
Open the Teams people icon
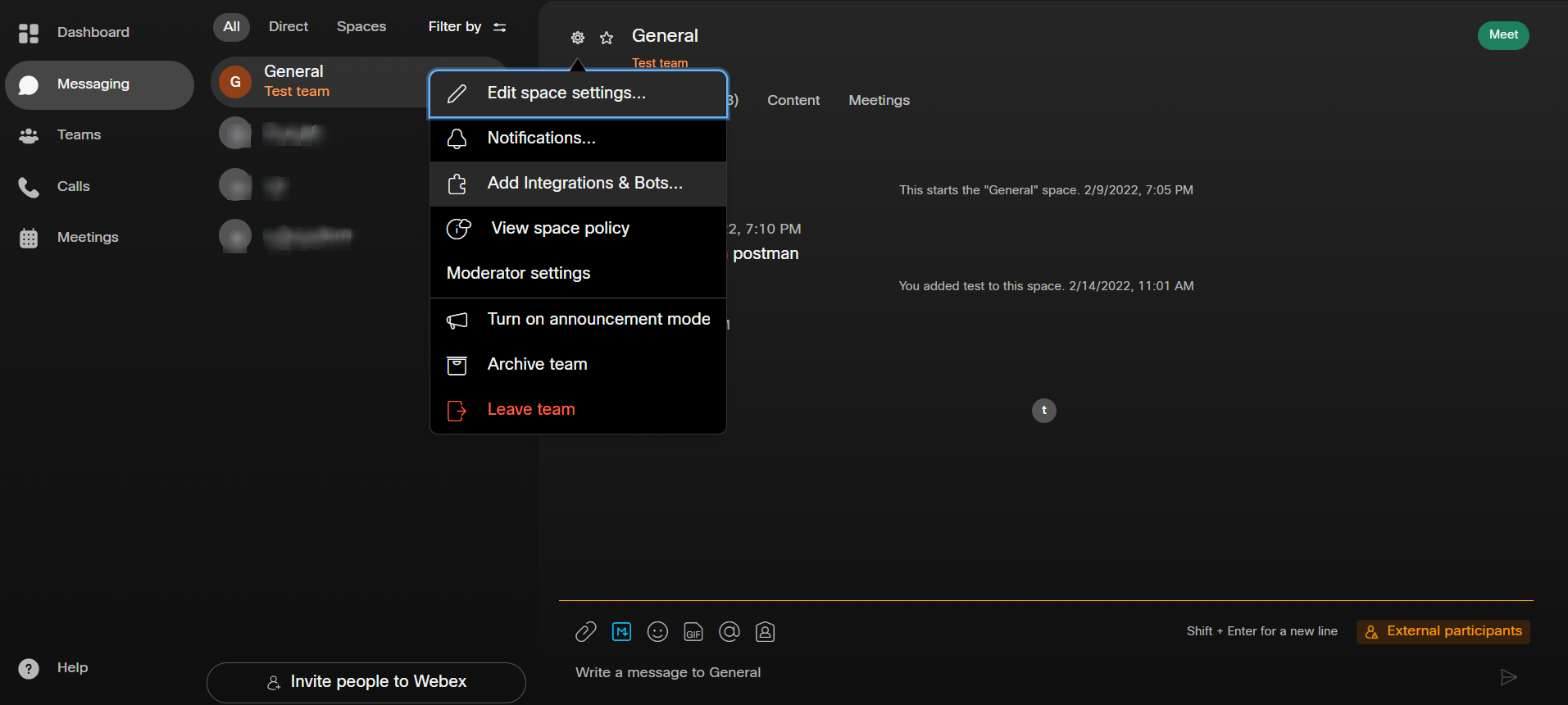[x=29, y=135]
